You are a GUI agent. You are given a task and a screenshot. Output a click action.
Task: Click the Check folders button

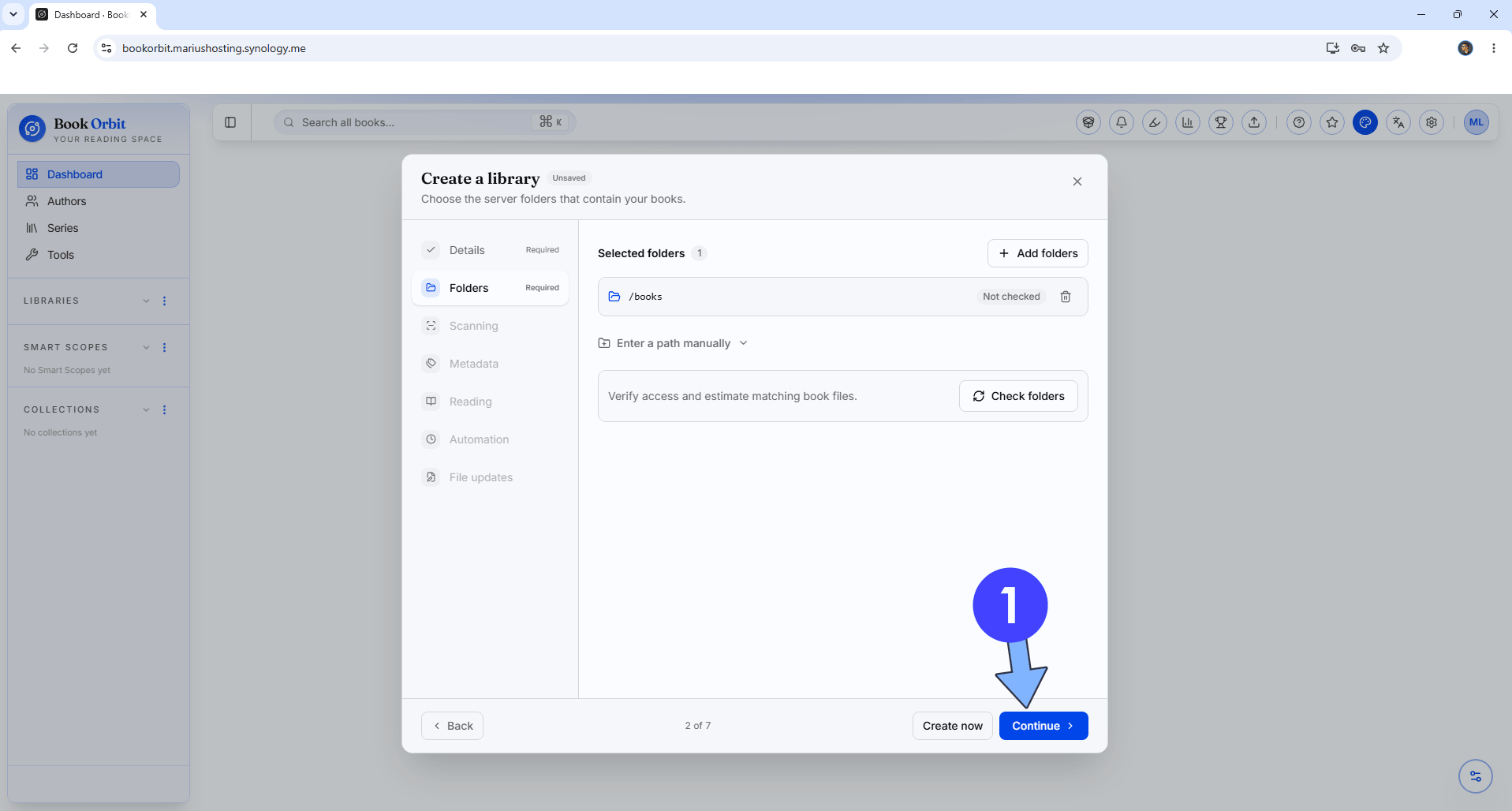click(1018, 396)
